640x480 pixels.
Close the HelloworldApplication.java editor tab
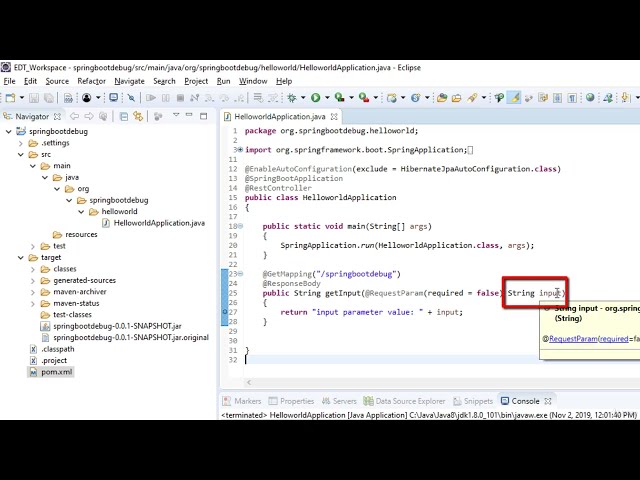[x=334, y=117]
